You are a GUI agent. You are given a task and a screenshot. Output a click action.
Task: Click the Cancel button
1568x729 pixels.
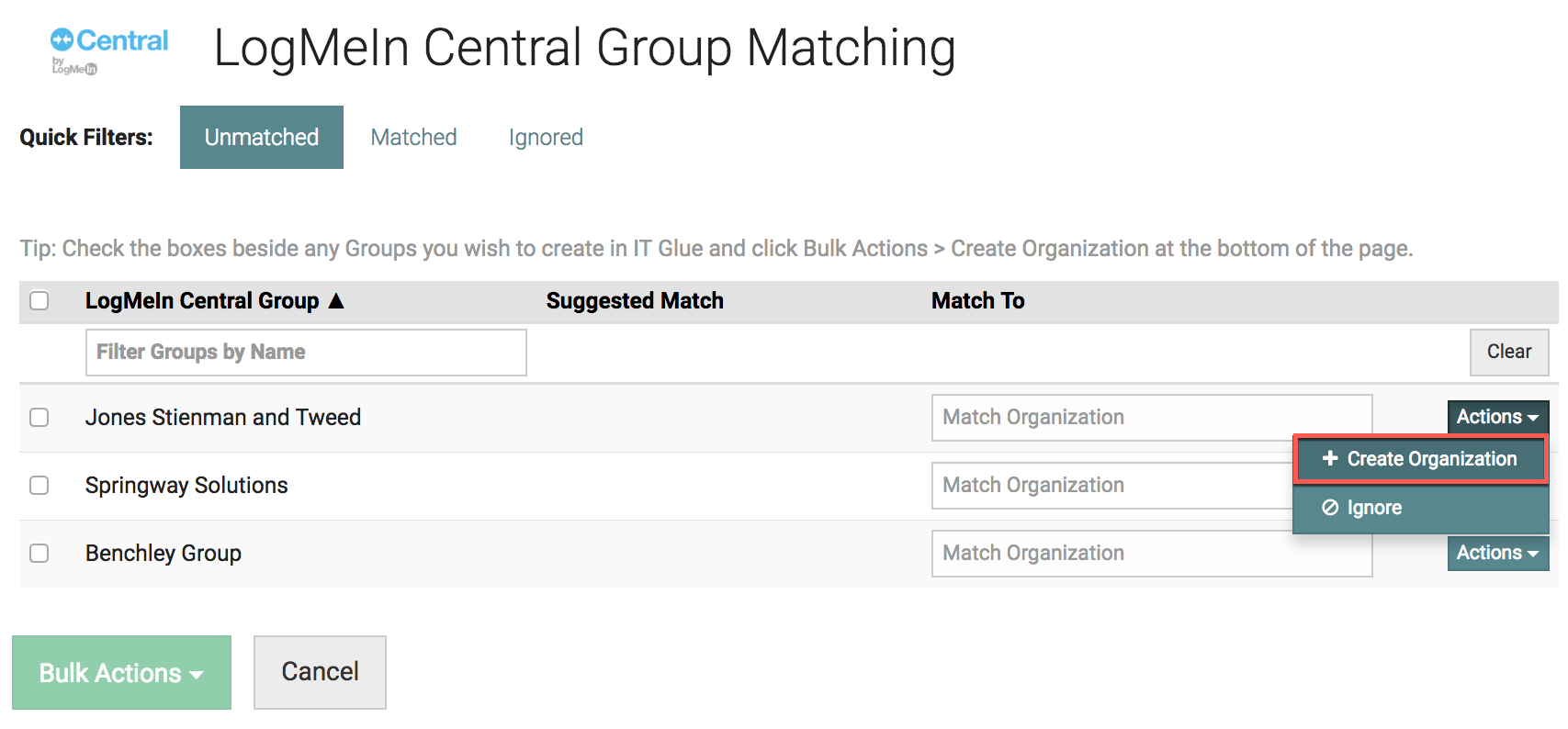click(319, 672)
